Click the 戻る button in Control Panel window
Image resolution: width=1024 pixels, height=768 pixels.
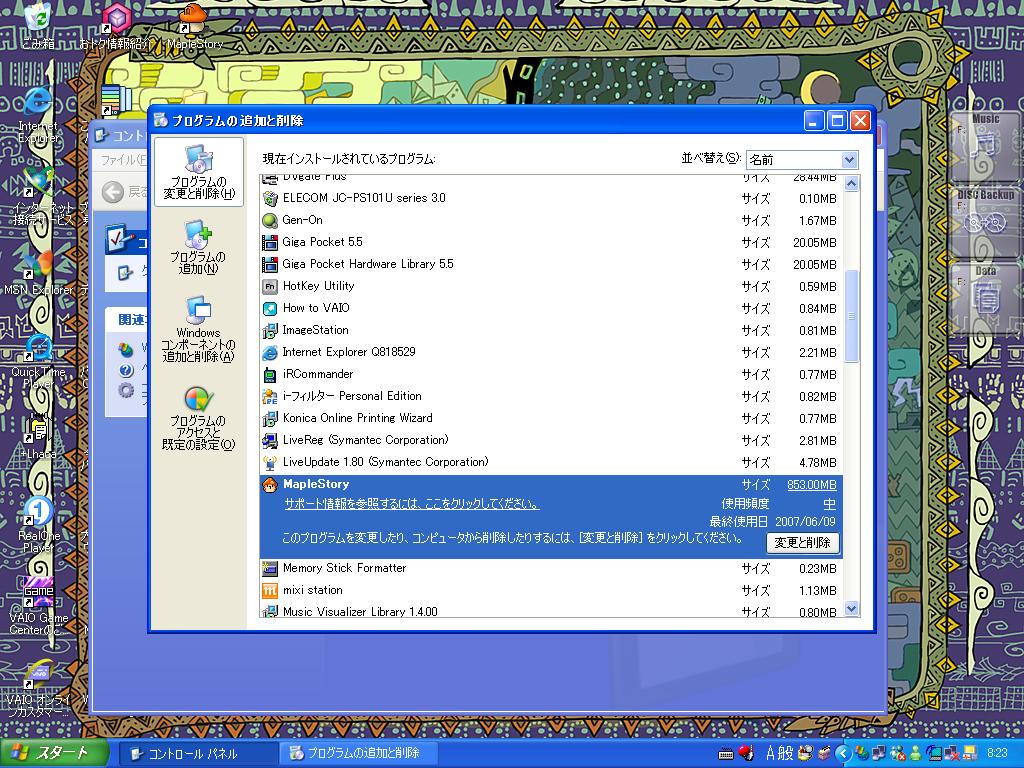(125, 192)
